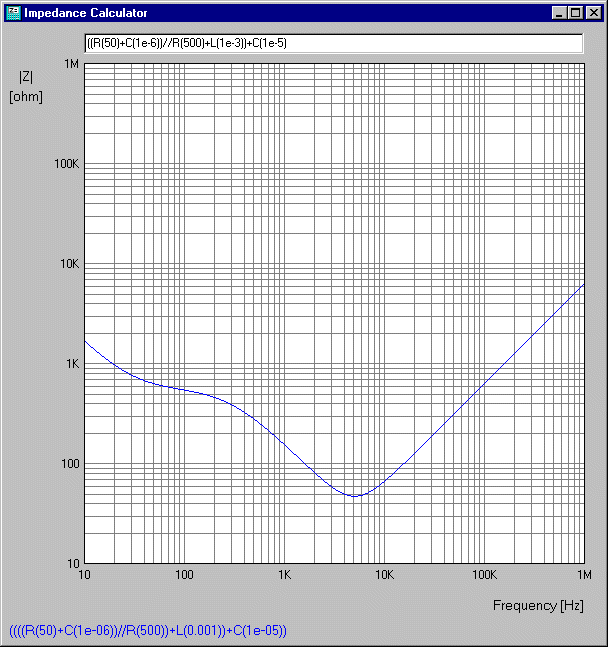Click the 100K label on the frequency axis

click(484, 576)
